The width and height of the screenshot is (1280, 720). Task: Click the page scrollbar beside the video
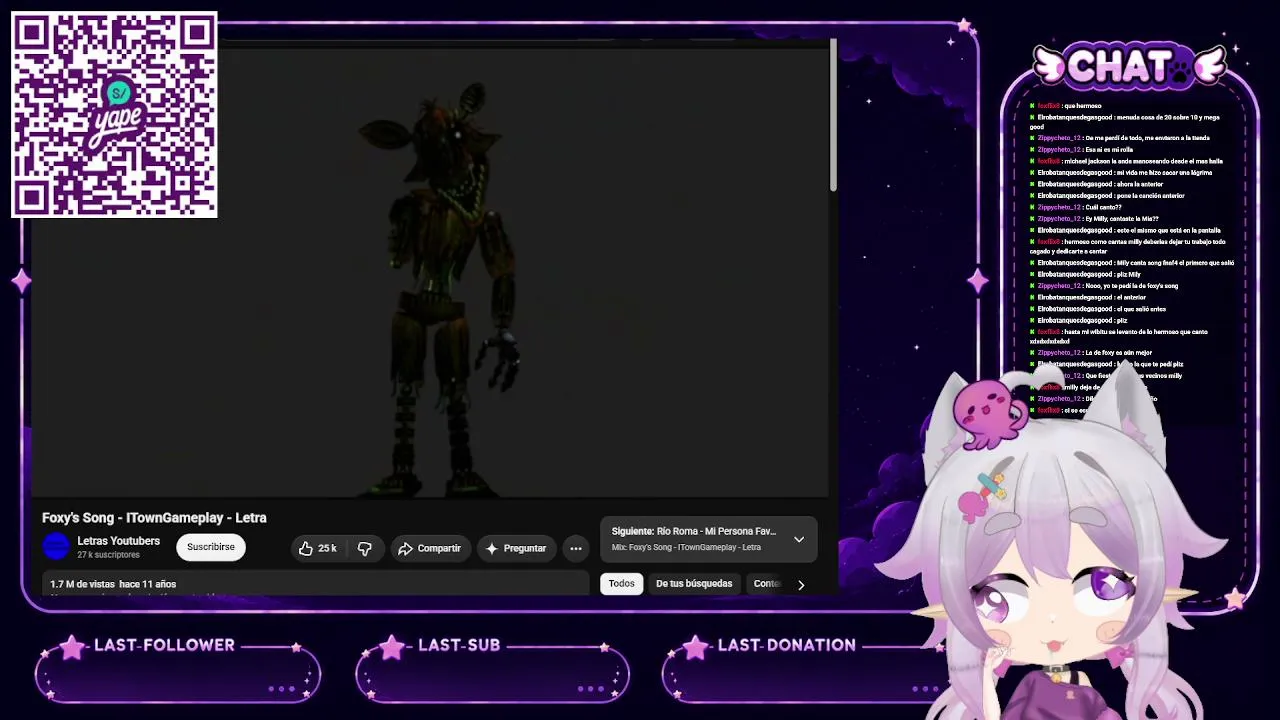tap(833, 115)
